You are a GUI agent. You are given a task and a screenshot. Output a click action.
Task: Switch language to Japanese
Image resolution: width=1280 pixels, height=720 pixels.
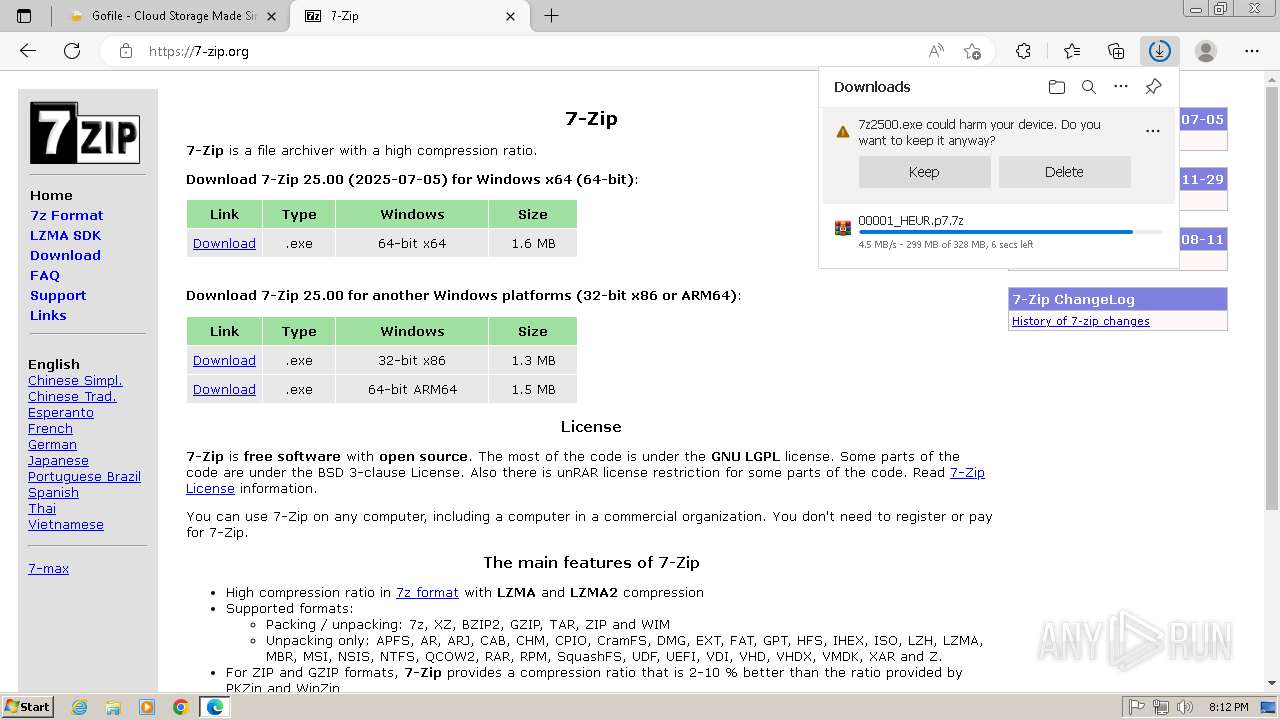pos(58,460)
